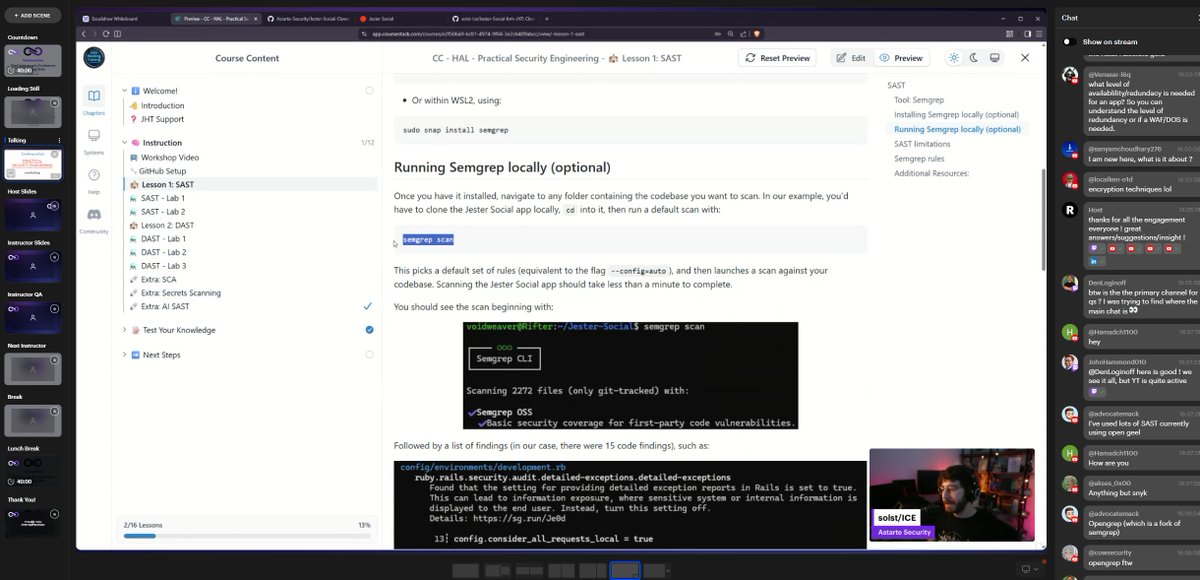
Task: Reload the browser page
Action: click(108, 34)
